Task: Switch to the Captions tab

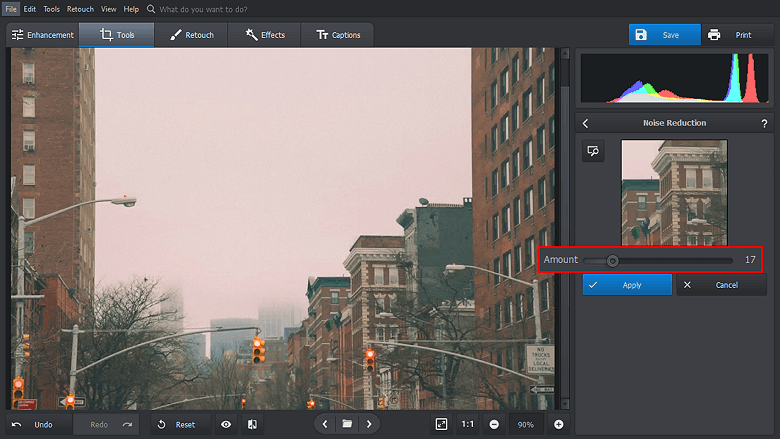Action: (x=338, y=35)
